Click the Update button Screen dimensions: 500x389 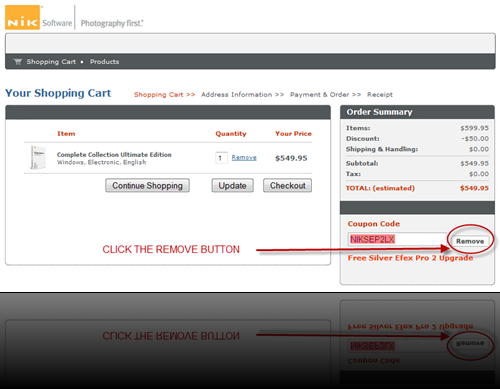(232, 186)
